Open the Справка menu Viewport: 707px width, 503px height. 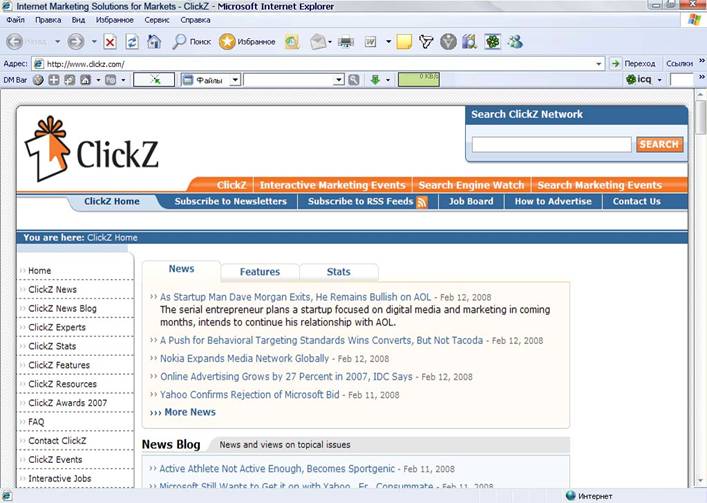pos(195,20)
